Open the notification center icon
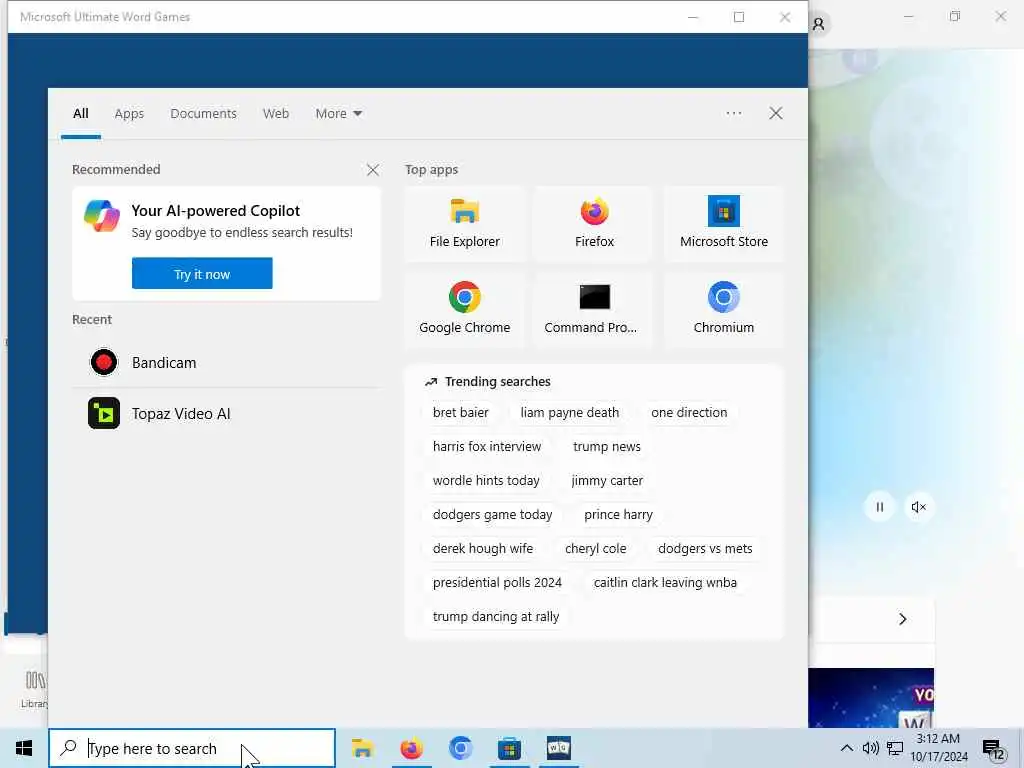1024x768 pixels. (993, 749)
